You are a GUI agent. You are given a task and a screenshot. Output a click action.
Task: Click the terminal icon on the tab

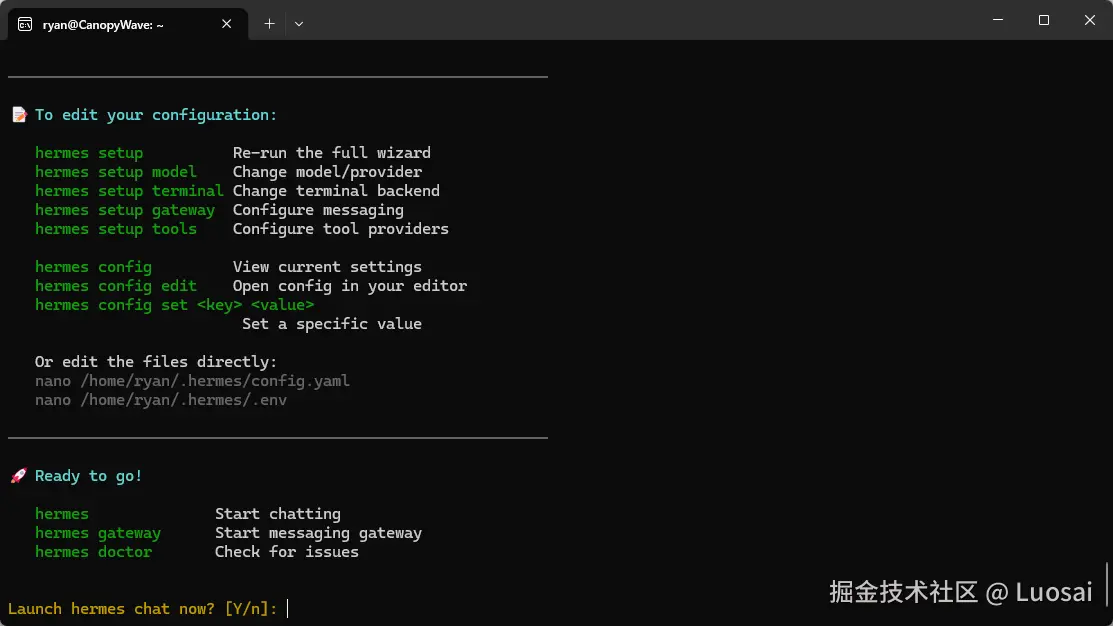(x=24, y=24)
